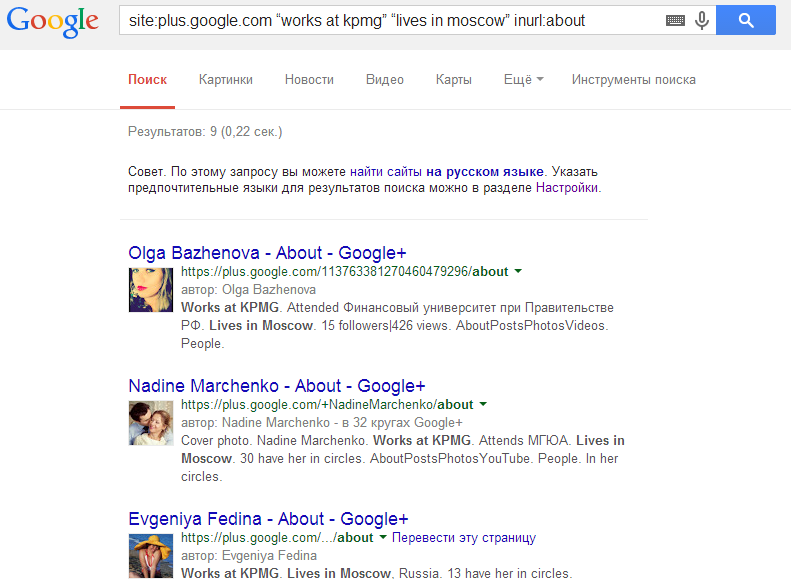The height and width of the screenshot is (579, 791).
Task: Click Evgeniya Fedina profile thumbnail
Action: click(150, 556)
